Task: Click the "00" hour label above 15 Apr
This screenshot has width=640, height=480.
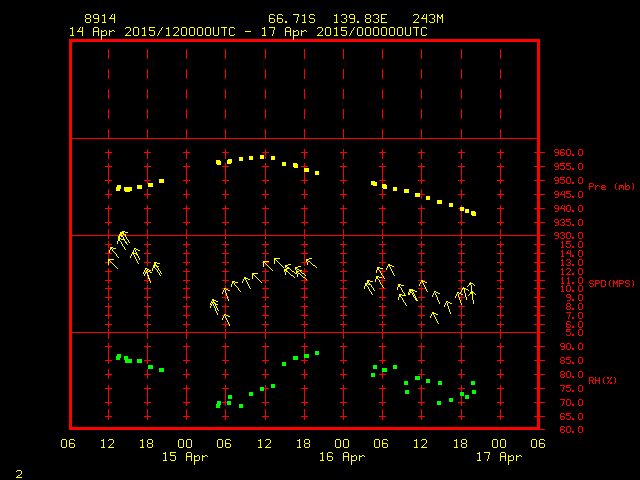Action: click(185, 443)
